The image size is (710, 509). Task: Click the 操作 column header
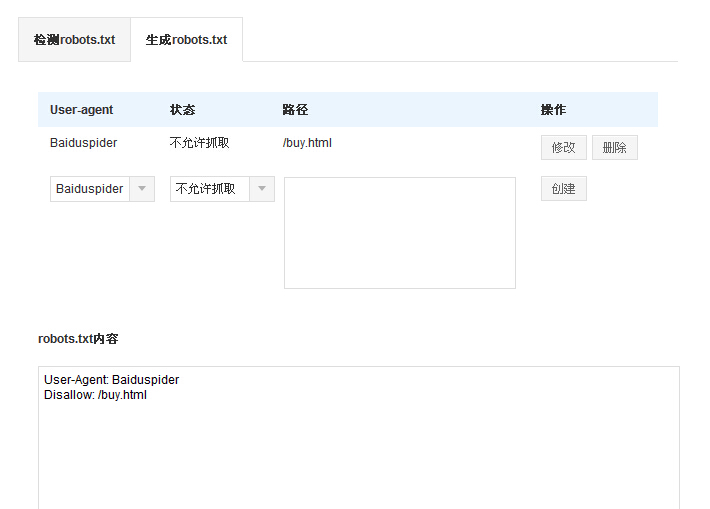point(553,110)
